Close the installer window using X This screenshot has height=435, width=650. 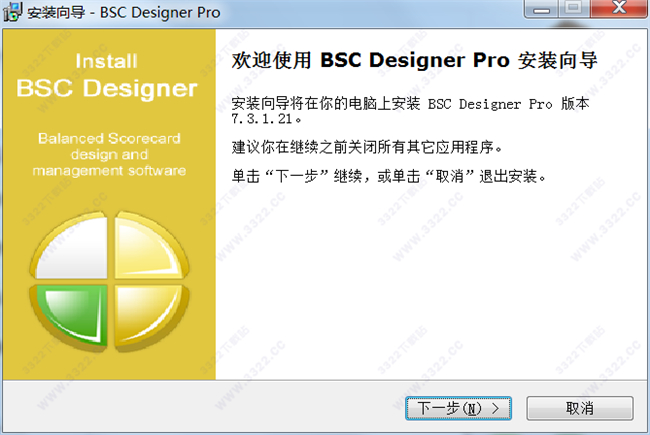click(x=619, y=8)
